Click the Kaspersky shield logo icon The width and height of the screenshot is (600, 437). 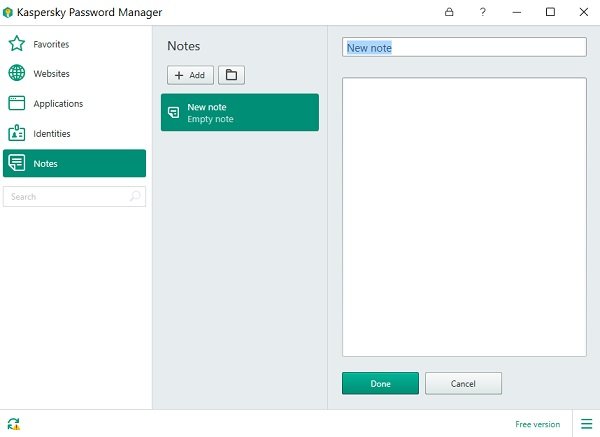tap(8, 12)
